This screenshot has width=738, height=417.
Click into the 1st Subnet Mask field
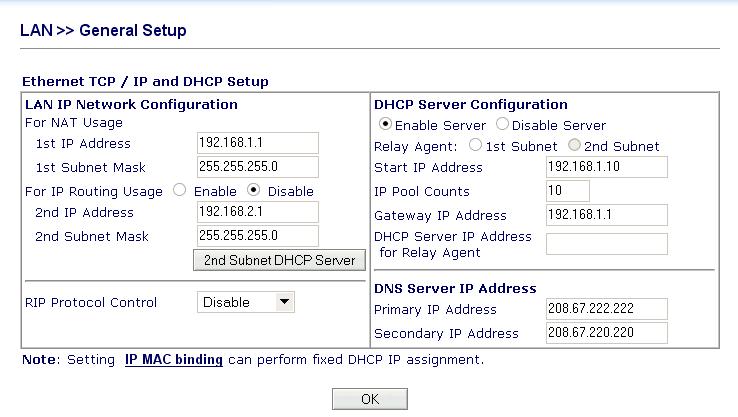coord(257,167)
